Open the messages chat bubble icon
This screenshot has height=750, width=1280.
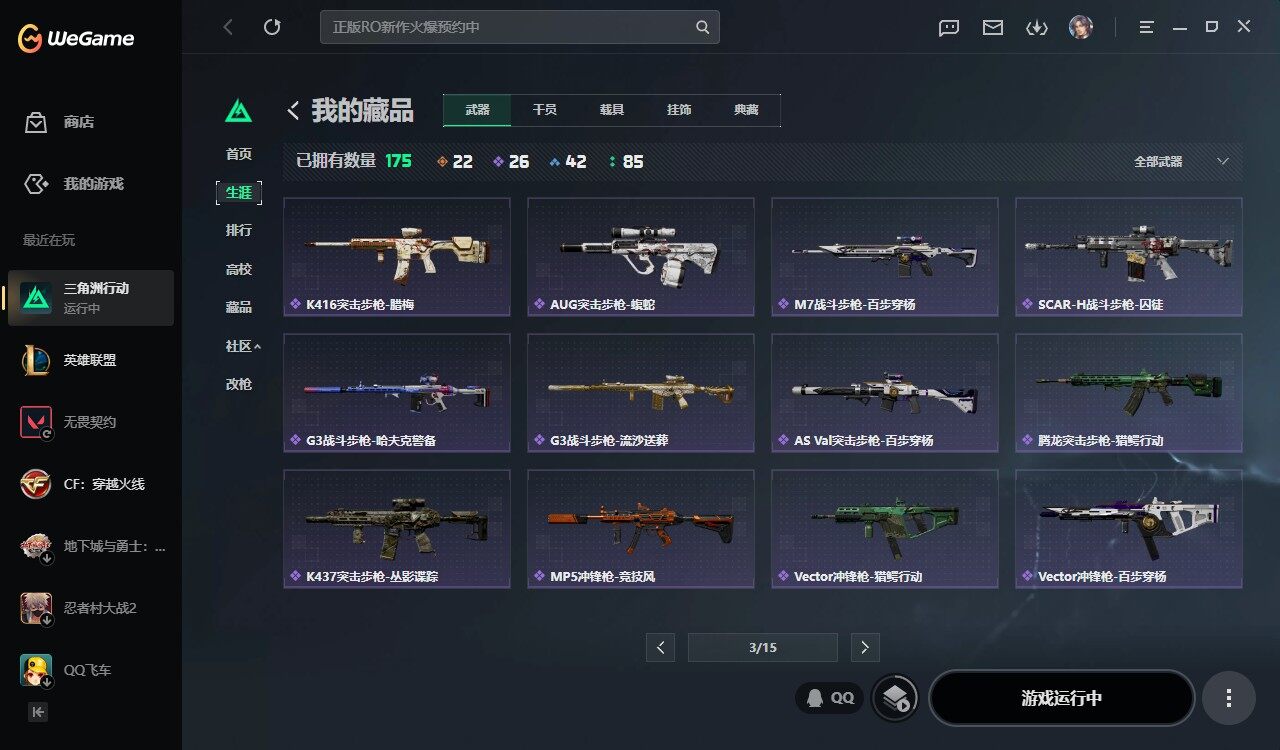pyautogui.click(x=949, y=28)
